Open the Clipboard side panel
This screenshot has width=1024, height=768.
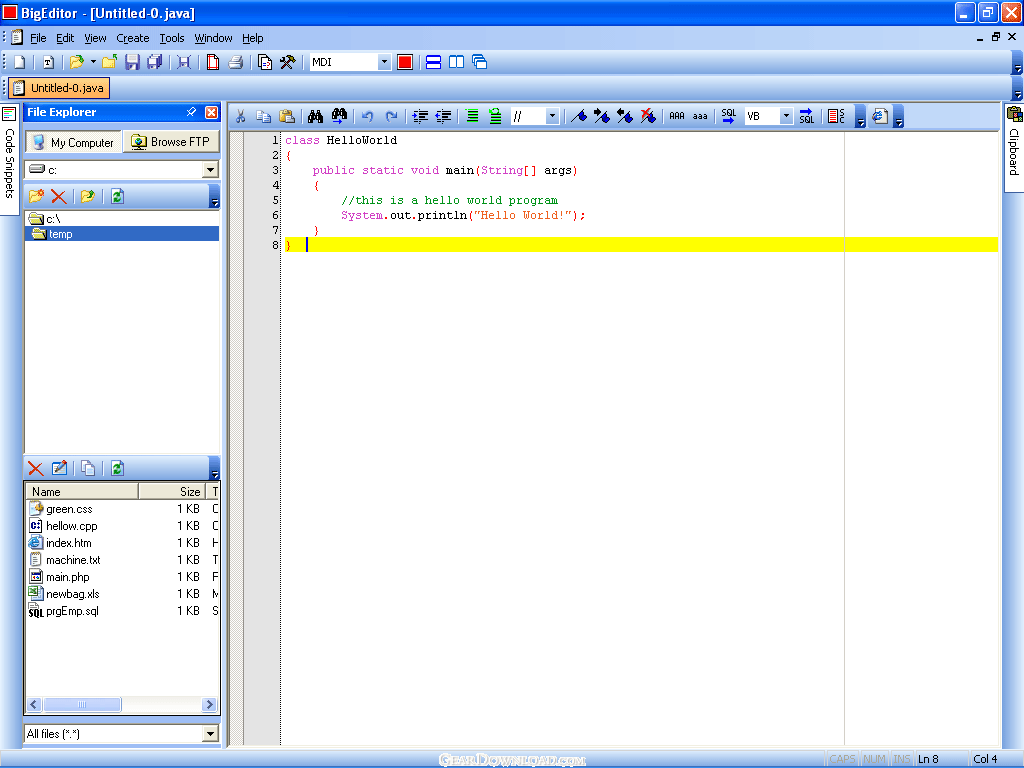pos(1014,146)
